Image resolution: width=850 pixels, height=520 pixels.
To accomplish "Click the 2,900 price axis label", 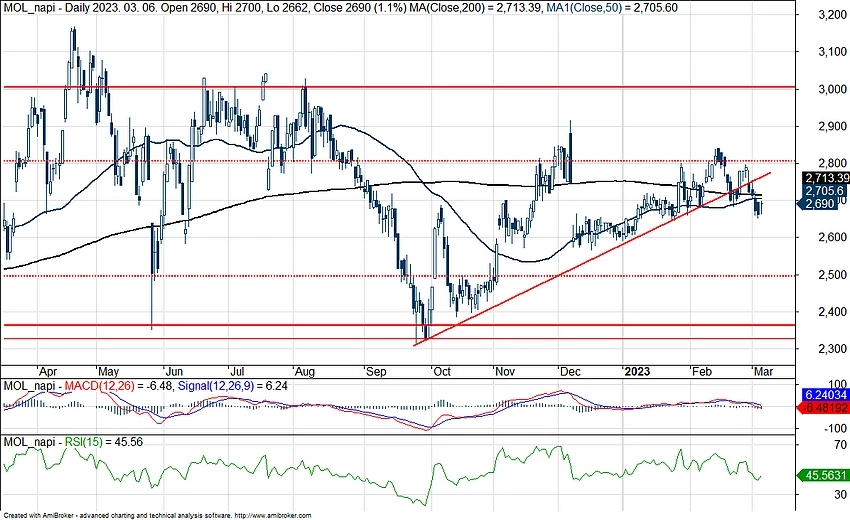I will [832, 126].
